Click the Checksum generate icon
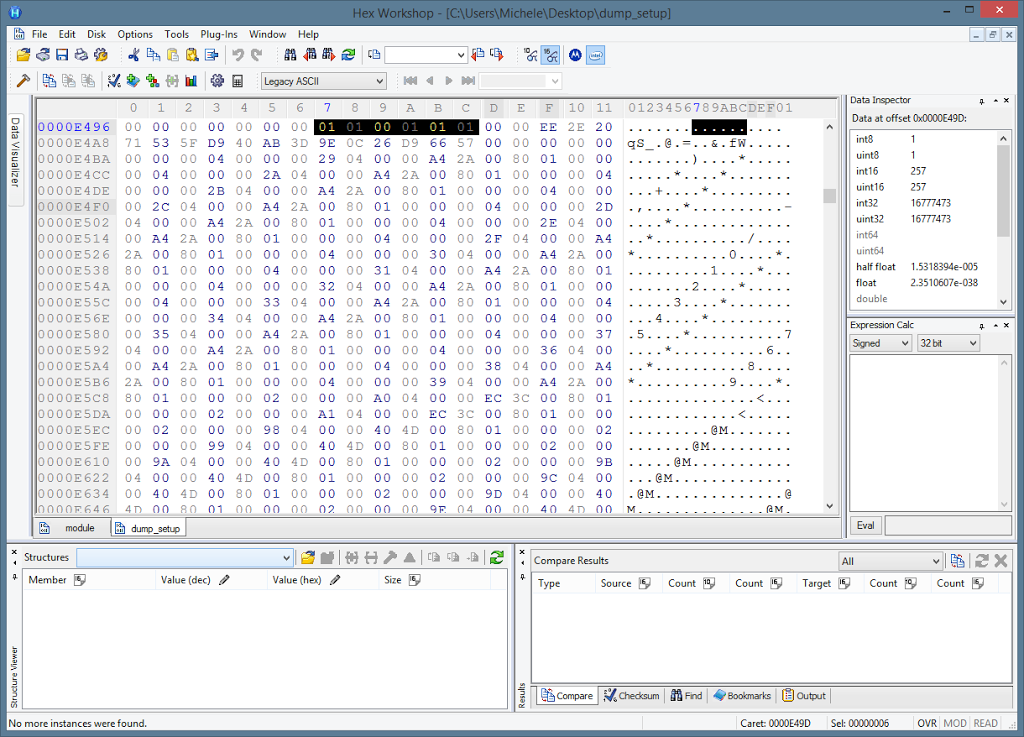This screenshot has height=737, width=1024. [114, 81]
